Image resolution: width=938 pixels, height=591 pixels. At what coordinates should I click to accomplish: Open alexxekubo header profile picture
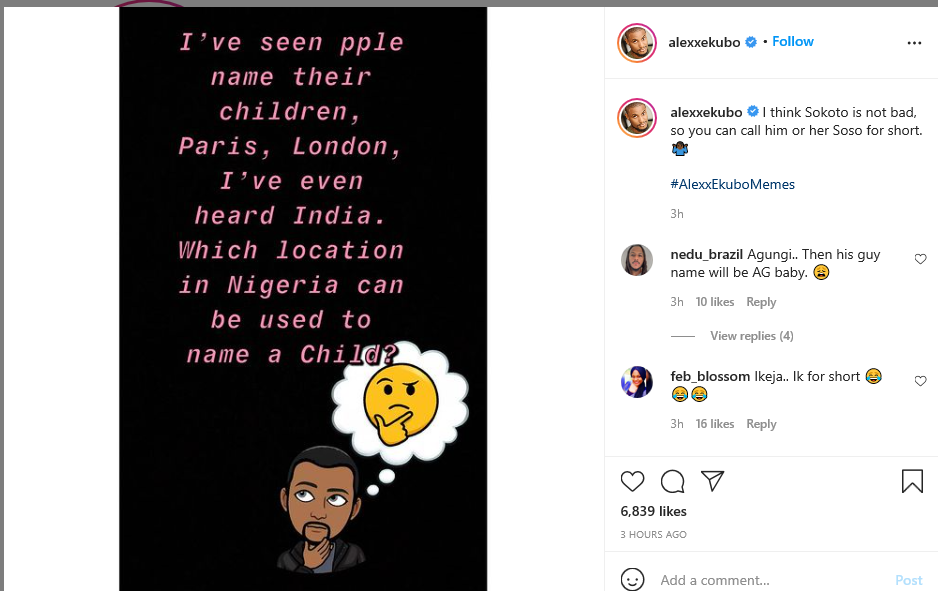pos(637,43)
